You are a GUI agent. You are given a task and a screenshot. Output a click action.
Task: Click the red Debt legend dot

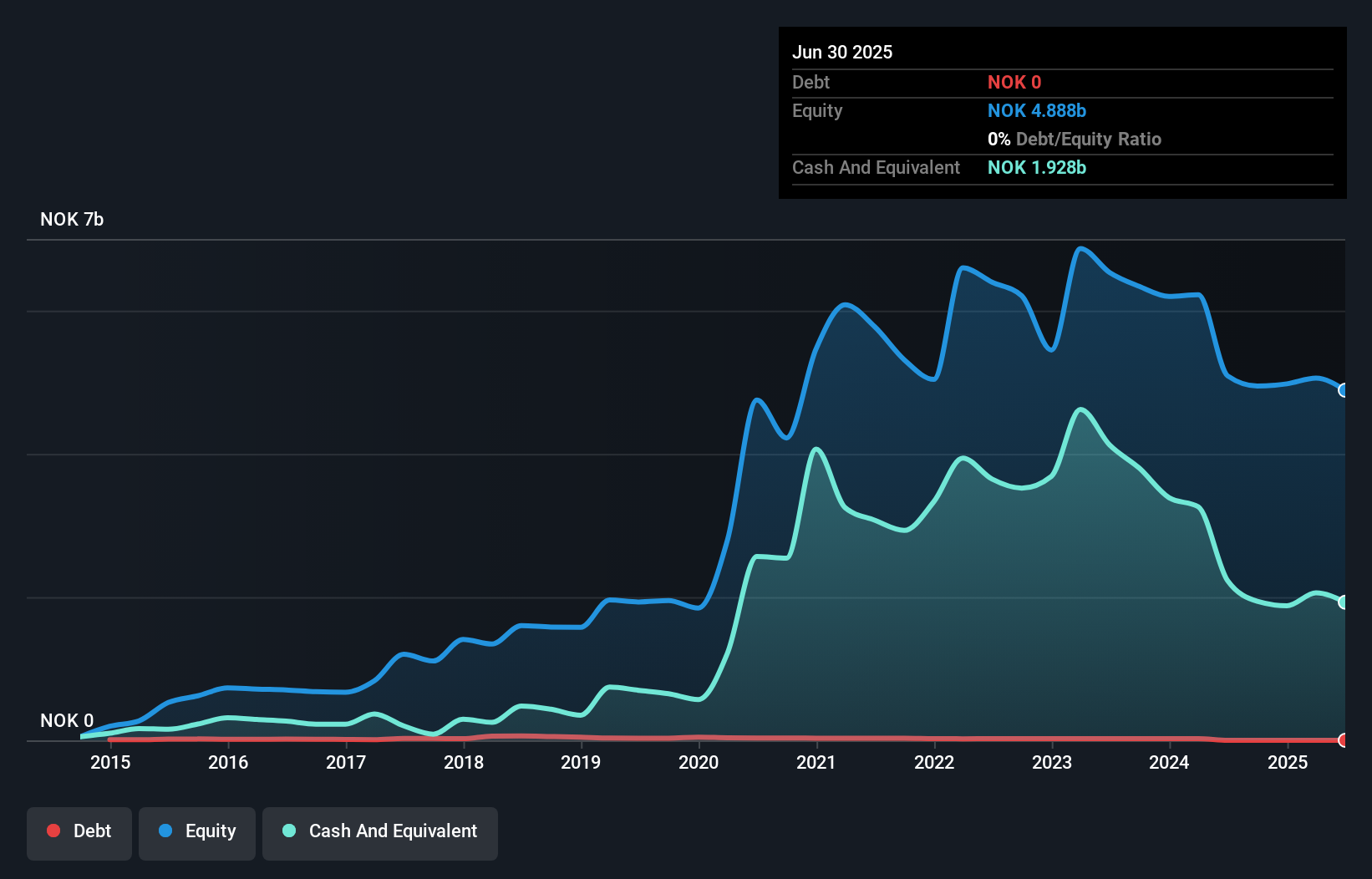(x=53, y=831)
